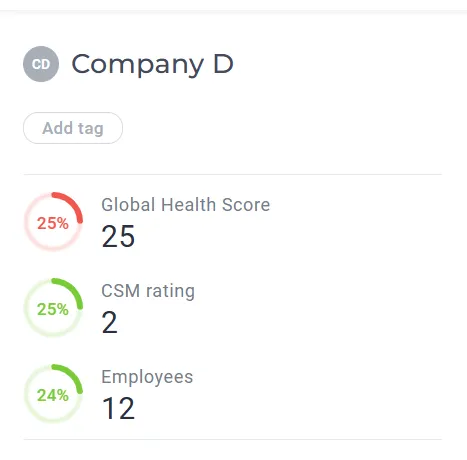
Task: Click the Employees label
Action: coord(147,377)
